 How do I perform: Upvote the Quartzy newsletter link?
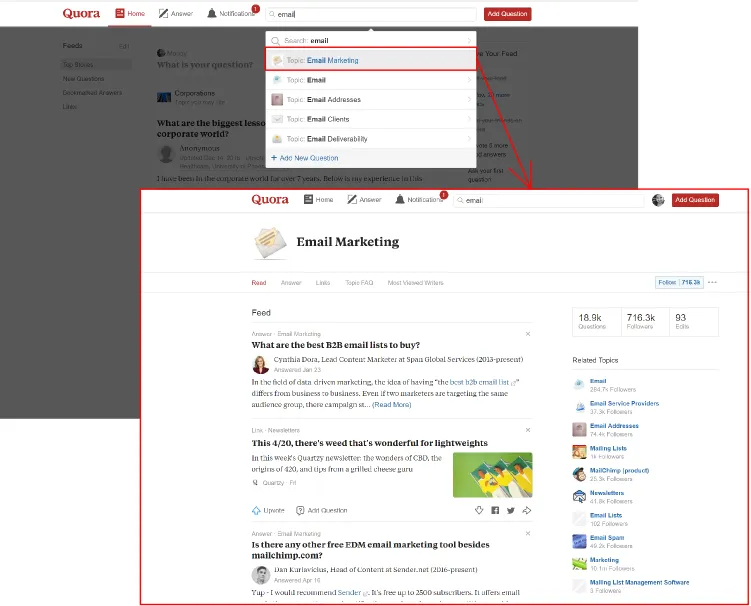[x=268, y=510]
